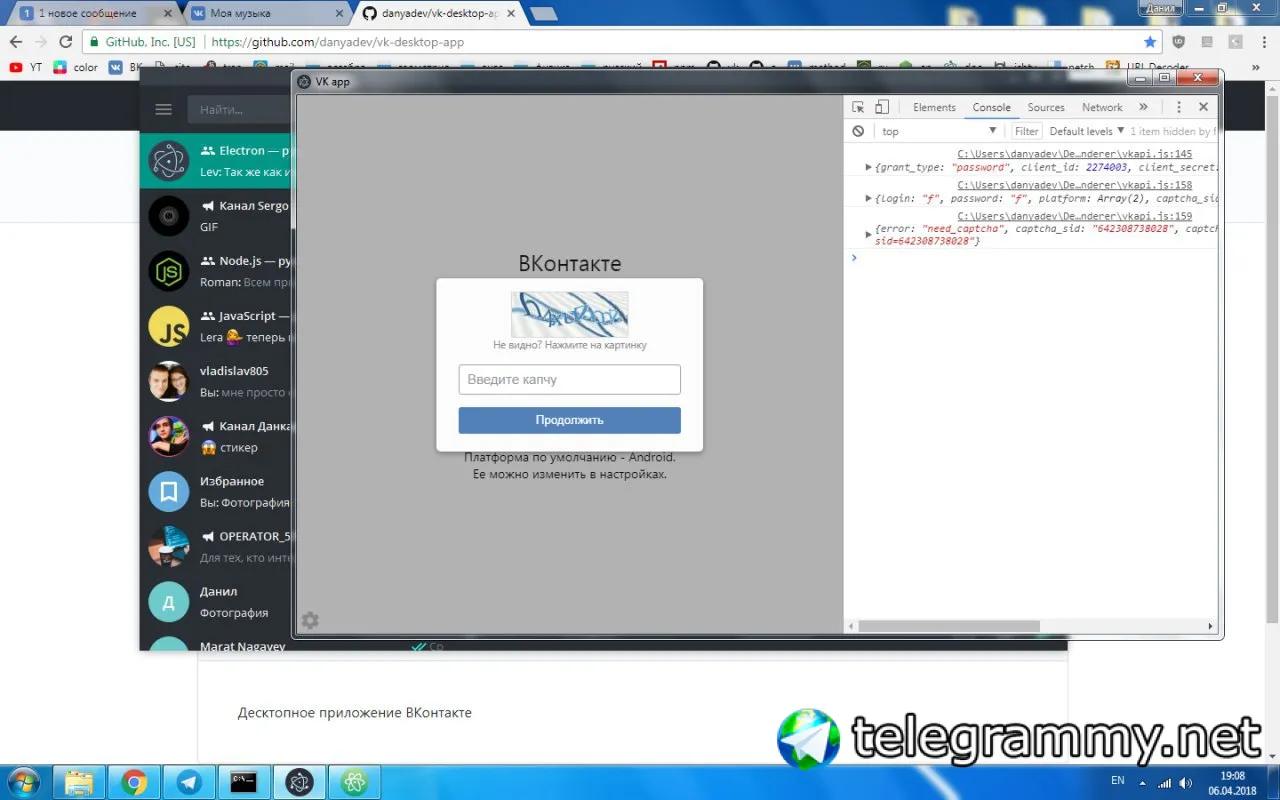1280x800 pixels.
Task: Open the hamburger menu in the Telegram window
Action: click(164, 109)
